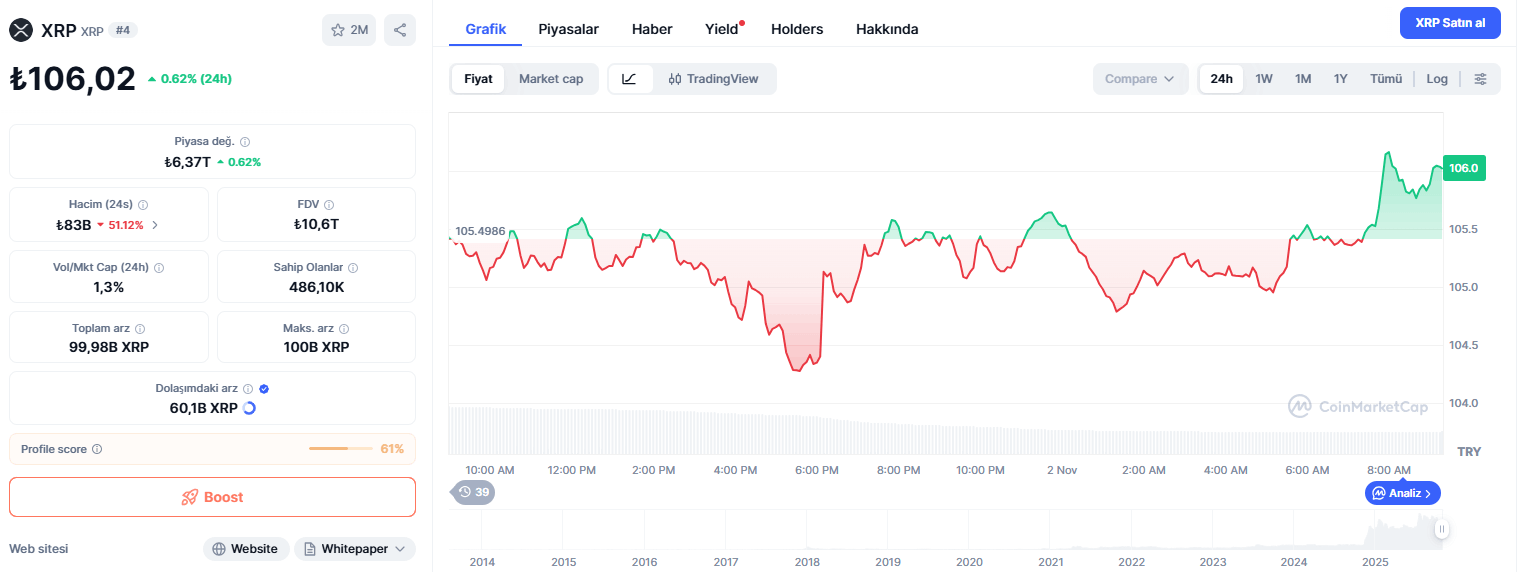Click the XRP Satın al button
Image resolution: width=1517 pixels, height=572 pixels.
point(1450,23)
